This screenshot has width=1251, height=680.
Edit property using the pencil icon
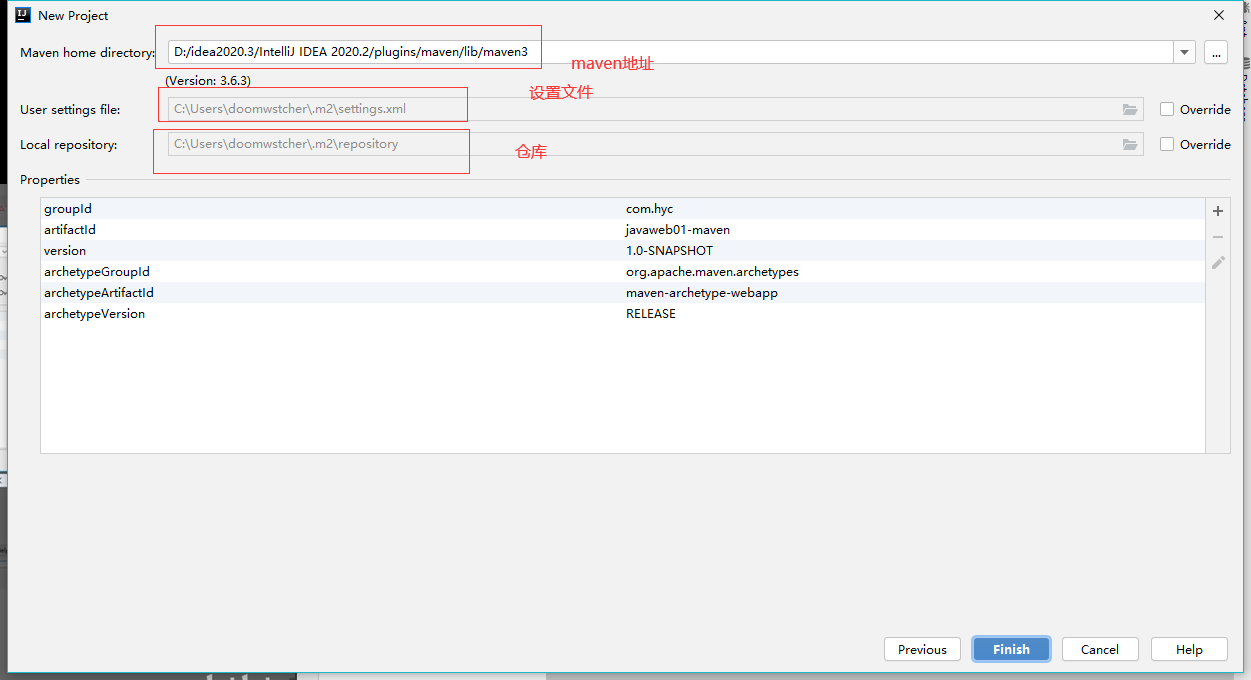[x=1218, y=263]
